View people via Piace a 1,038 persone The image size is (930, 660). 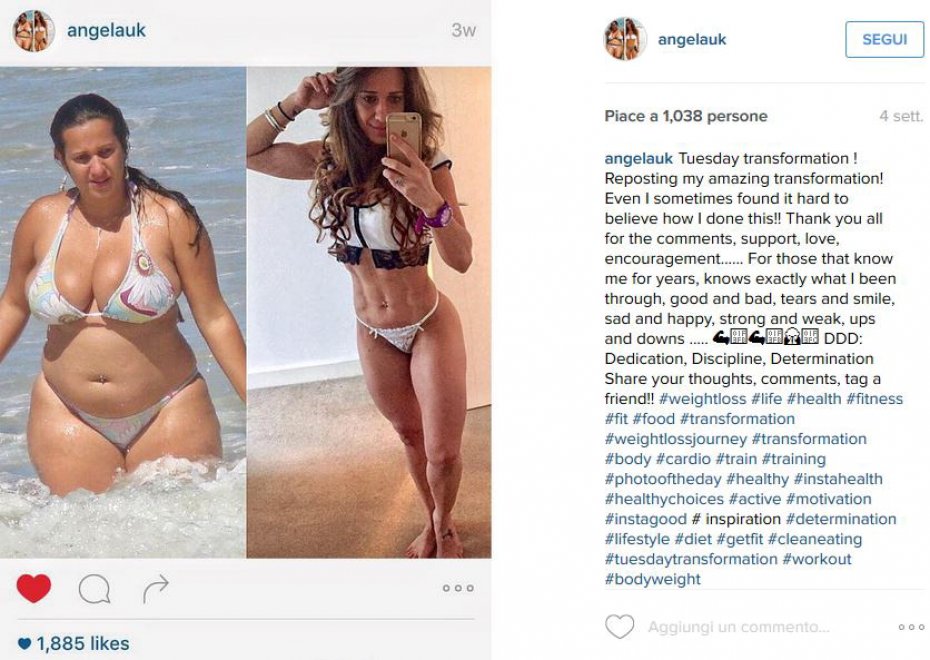(686, 116)
